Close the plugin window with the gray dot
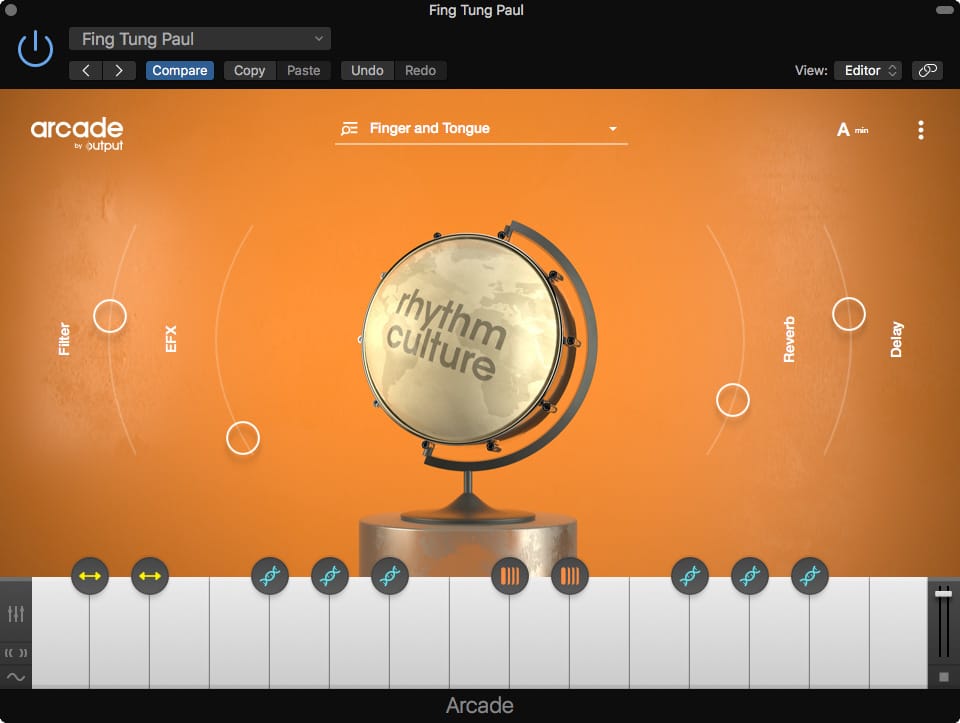Screen dimensions: 960x723 pos(10,10)
